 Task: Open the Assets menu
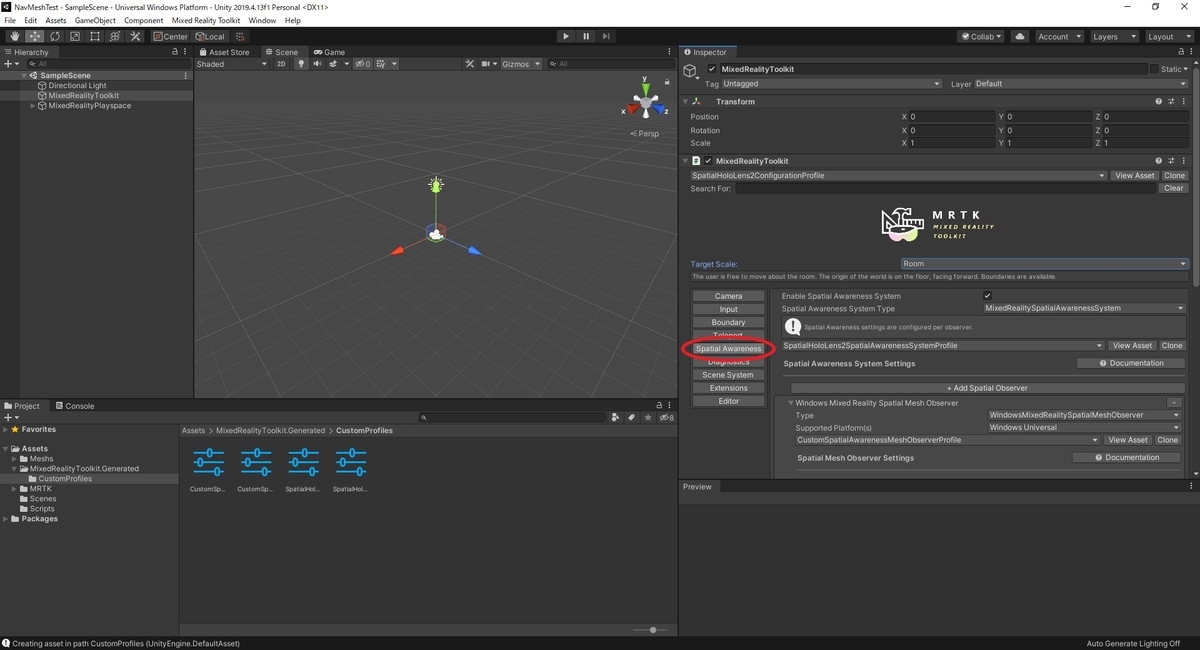pos(56,20)
